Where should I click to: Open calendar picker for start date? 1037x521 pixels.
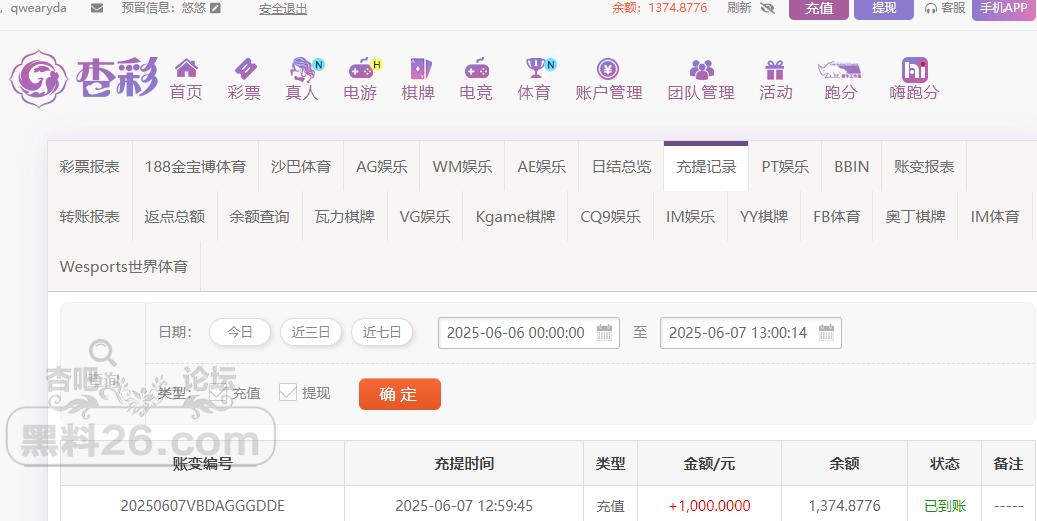pos(605,333)
